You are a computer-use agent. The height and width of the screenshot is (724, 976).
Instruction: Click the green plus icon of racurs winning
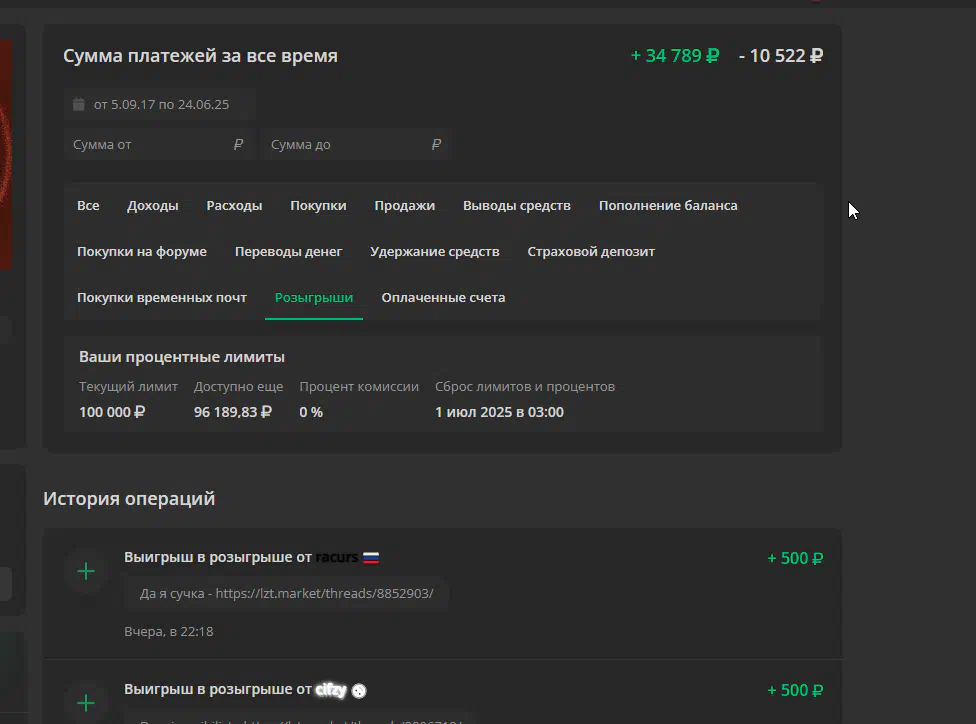click(86, 571)
